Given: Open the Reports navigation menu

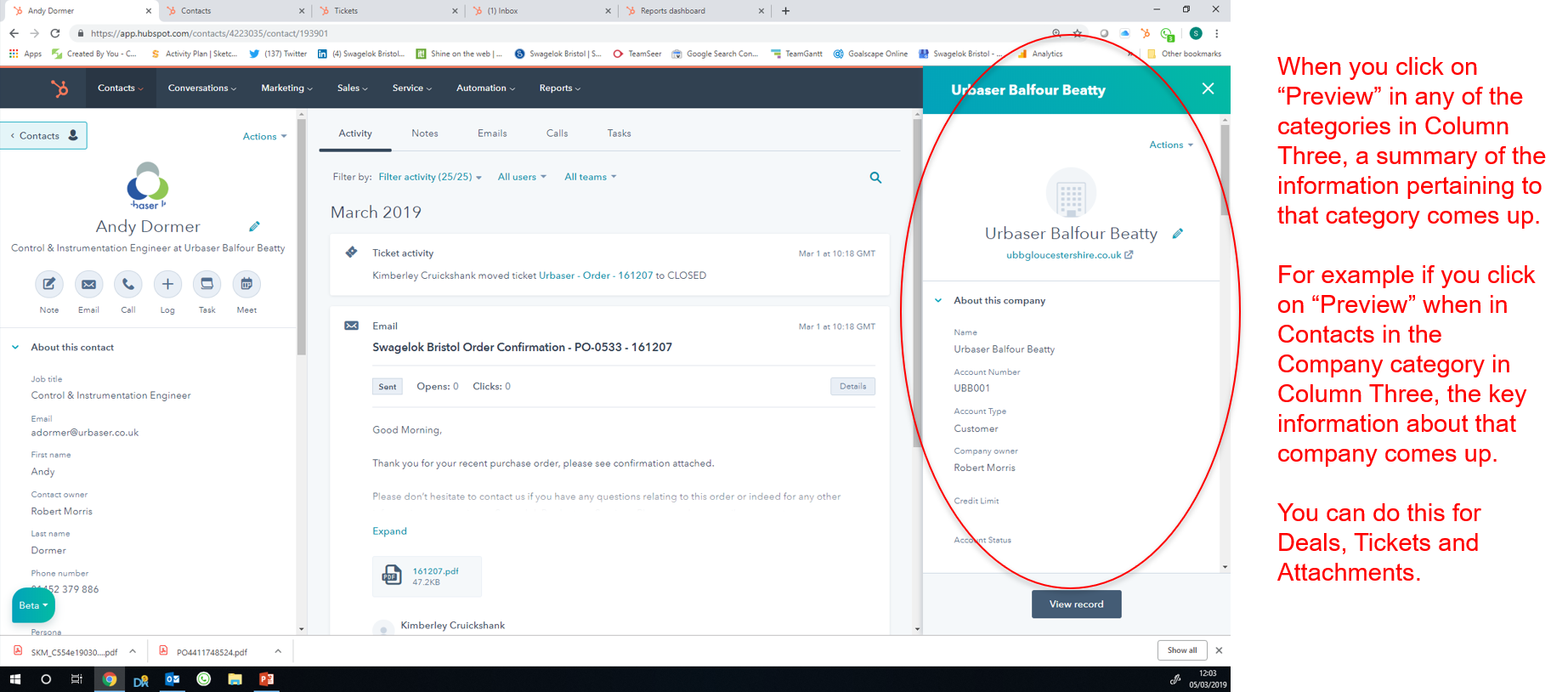Looking at the screenshot, I should coord(560,88).
